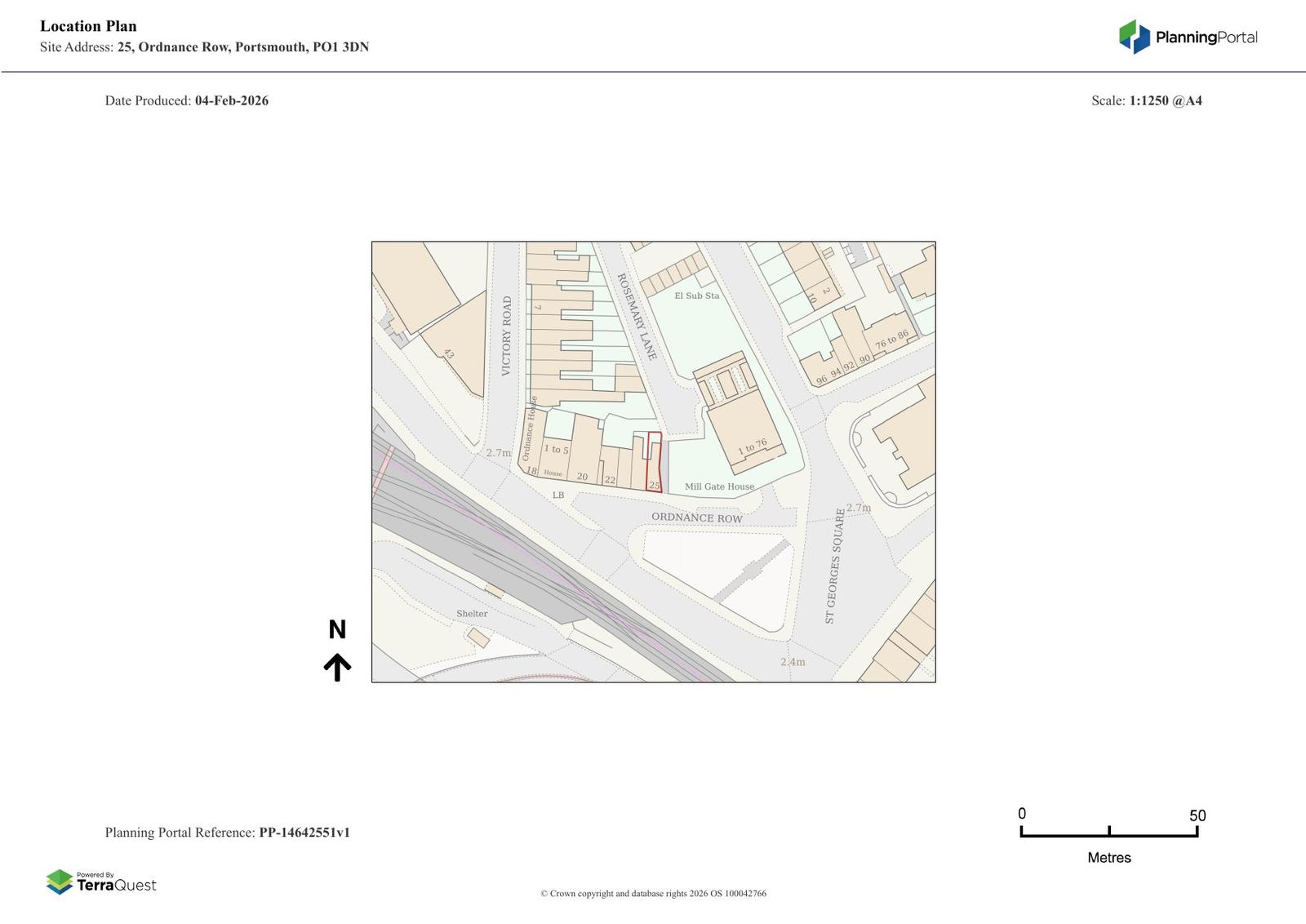
Task: Click the ST GEORGES SQUARE label
Action: pyautogui.click(x=835, y=566)
